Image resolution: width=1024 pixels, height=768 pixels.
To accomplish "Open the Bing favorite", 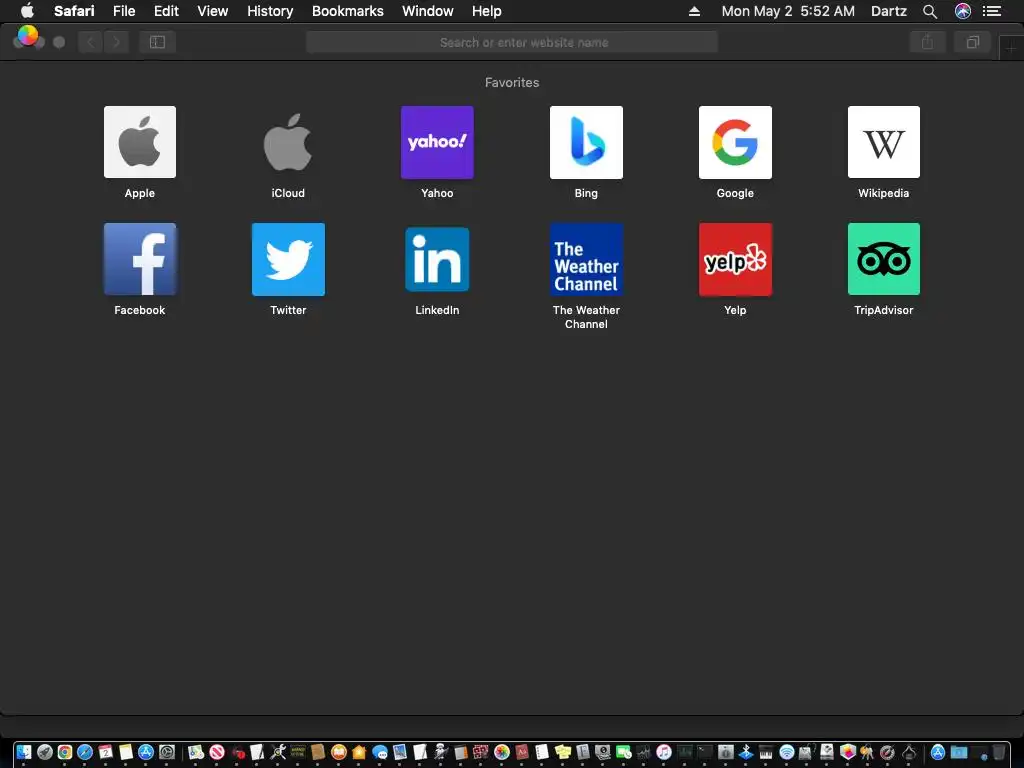I will pyautogui.click(x=586, y=142).
